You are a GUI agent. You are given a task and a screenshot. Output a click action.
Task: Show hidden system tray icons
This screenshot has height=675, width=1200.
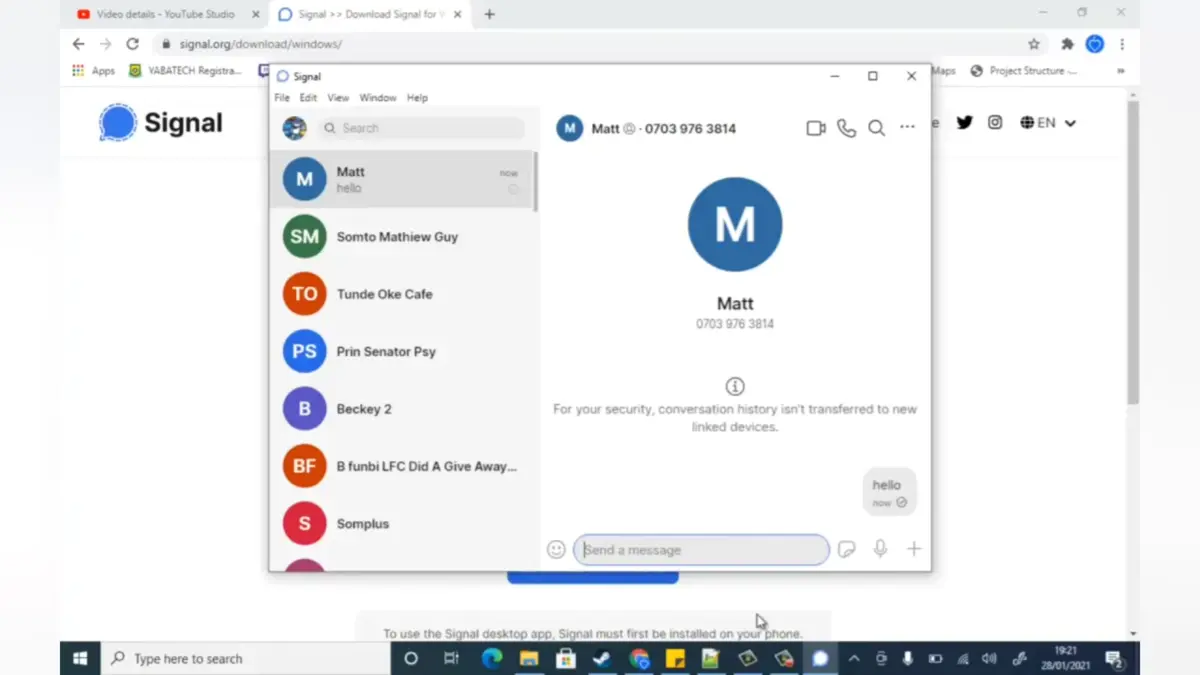tap(854, 658)
